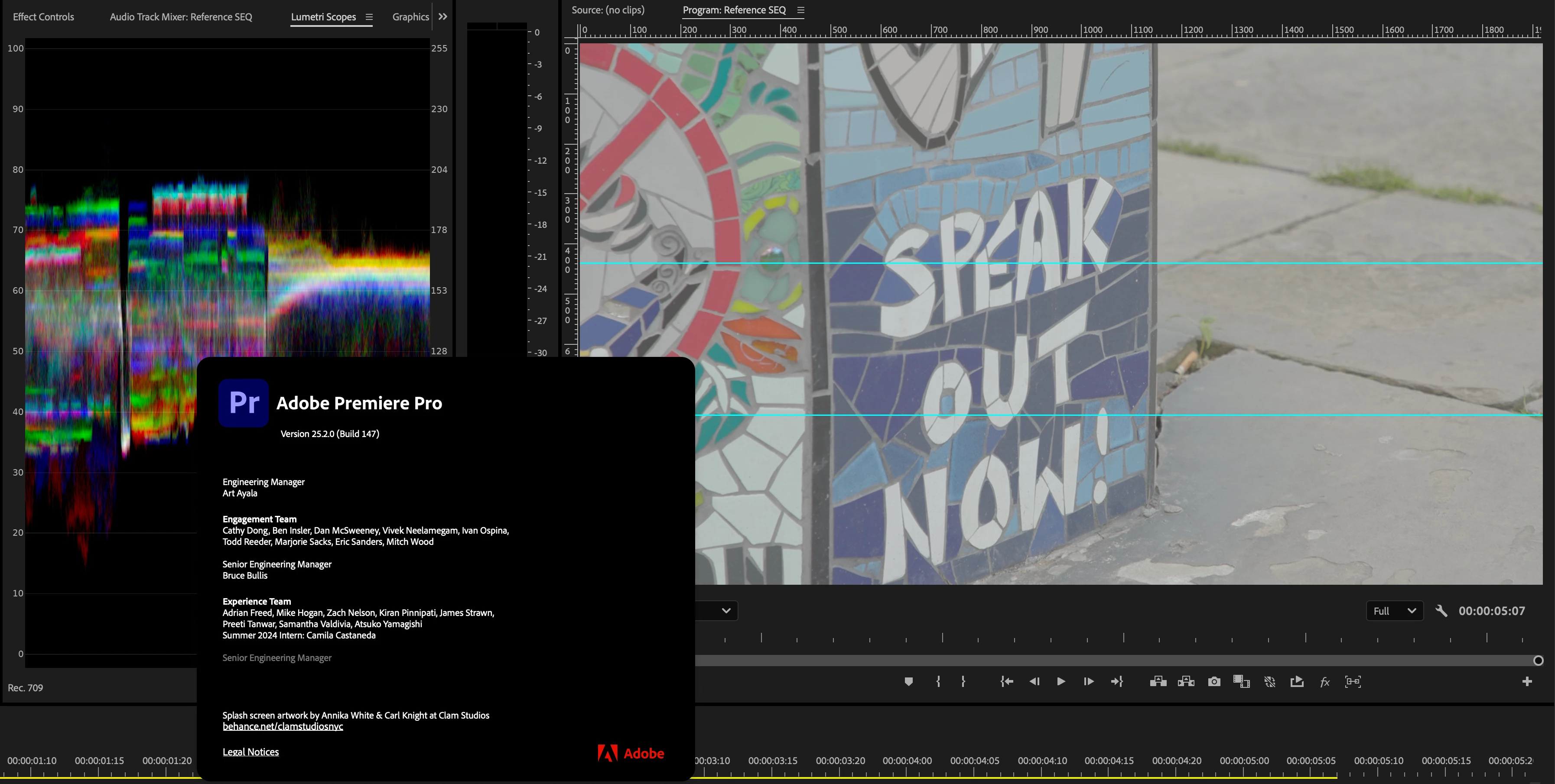Toggle the Comparison View button

coord(1241,681)
